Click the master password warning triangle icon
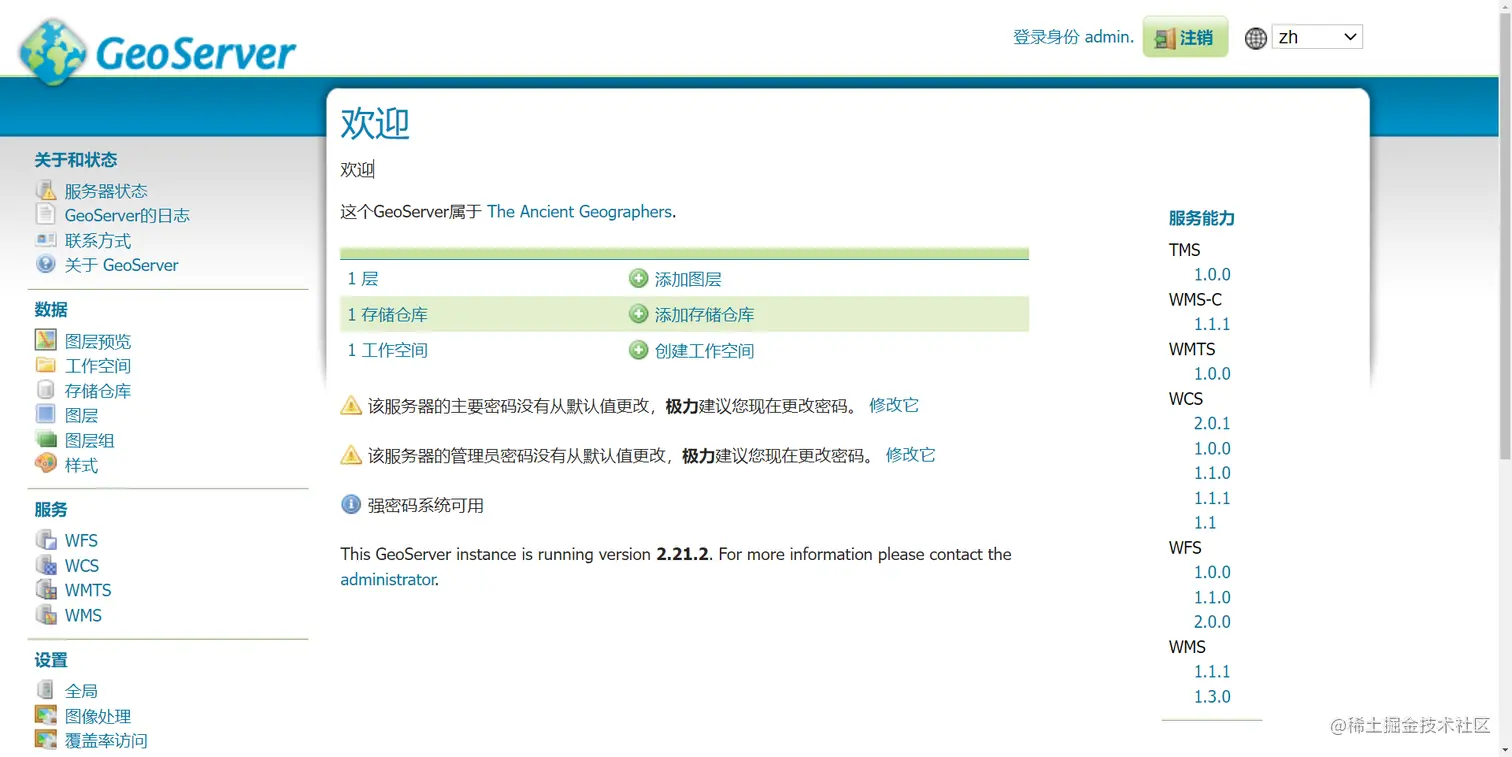 click(351, 405)
